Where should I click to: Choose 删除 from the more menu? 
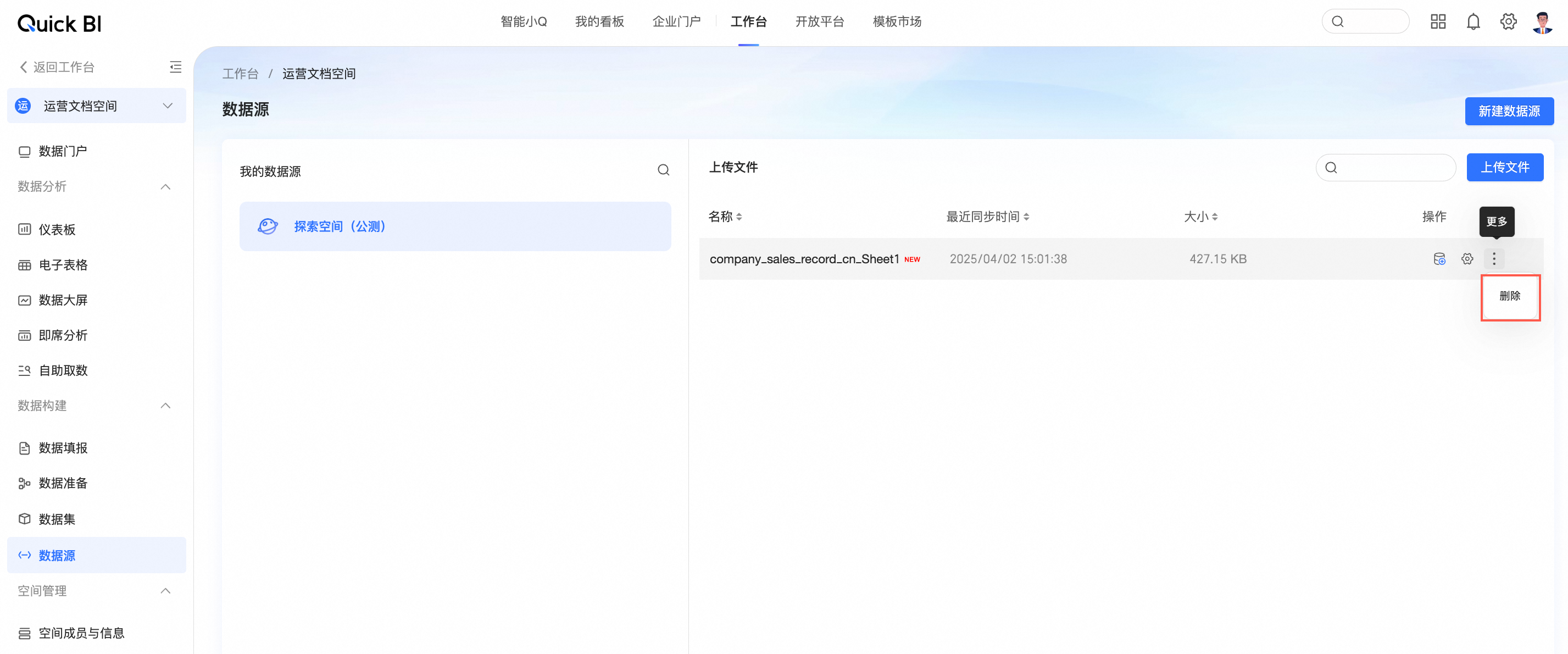click(1510, 297)
